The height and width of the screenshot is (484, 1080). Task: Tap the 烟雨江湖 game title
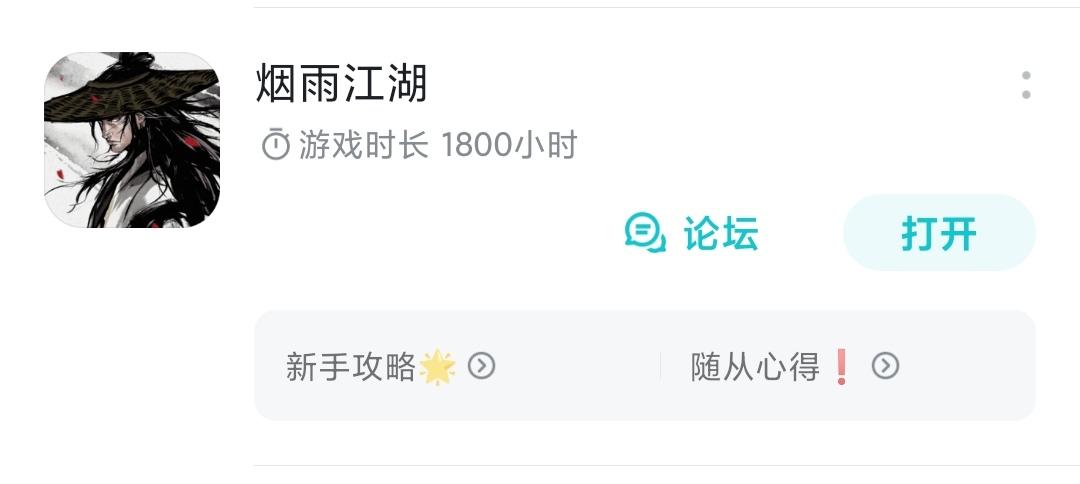click(342, 83)
